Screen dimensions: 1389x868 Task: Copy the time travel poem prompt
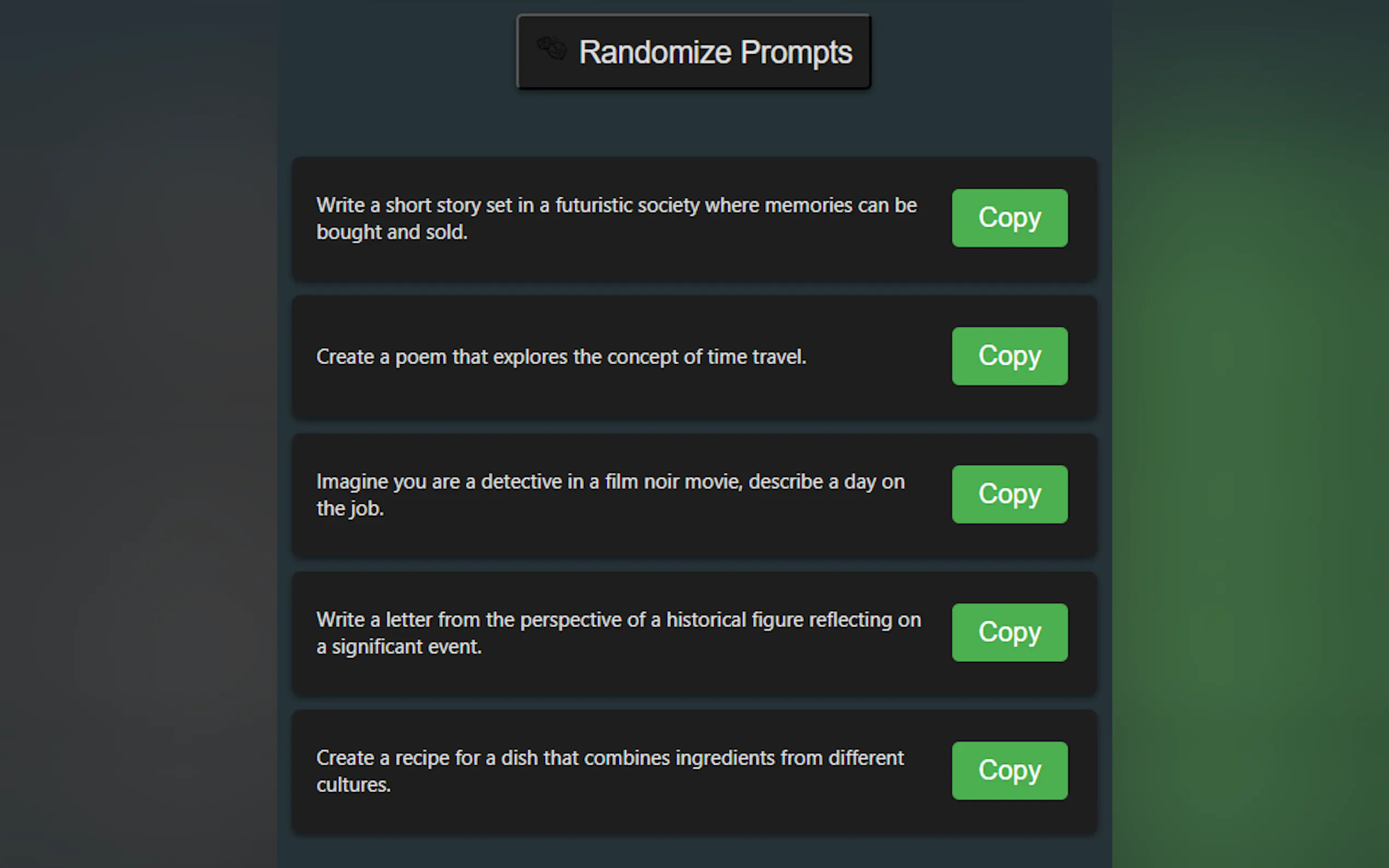point(1009,356)
